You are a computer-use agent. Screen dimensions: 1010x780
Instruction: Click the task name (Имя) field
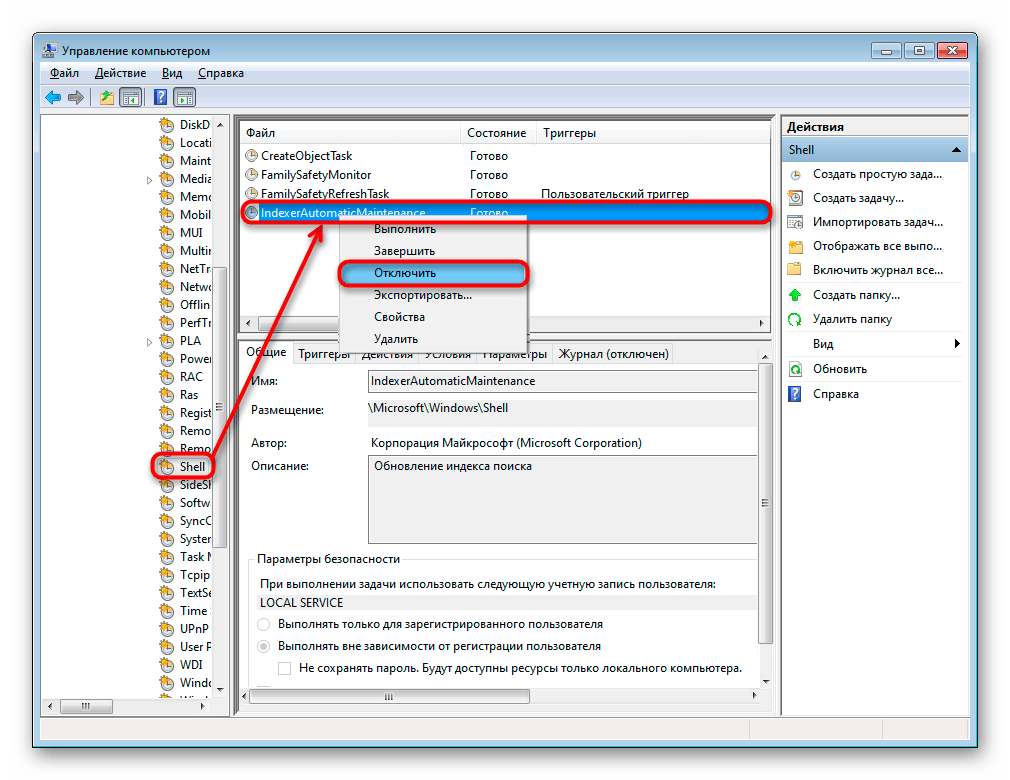(562, 381)
